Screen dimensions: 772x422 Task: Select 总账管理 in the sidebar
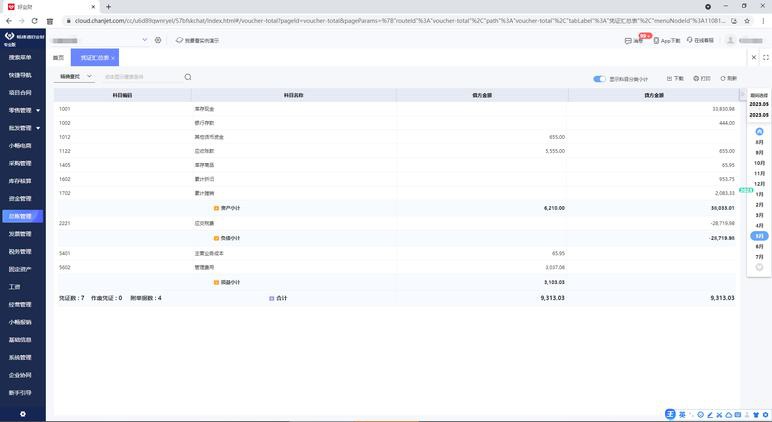click(23, 216)
